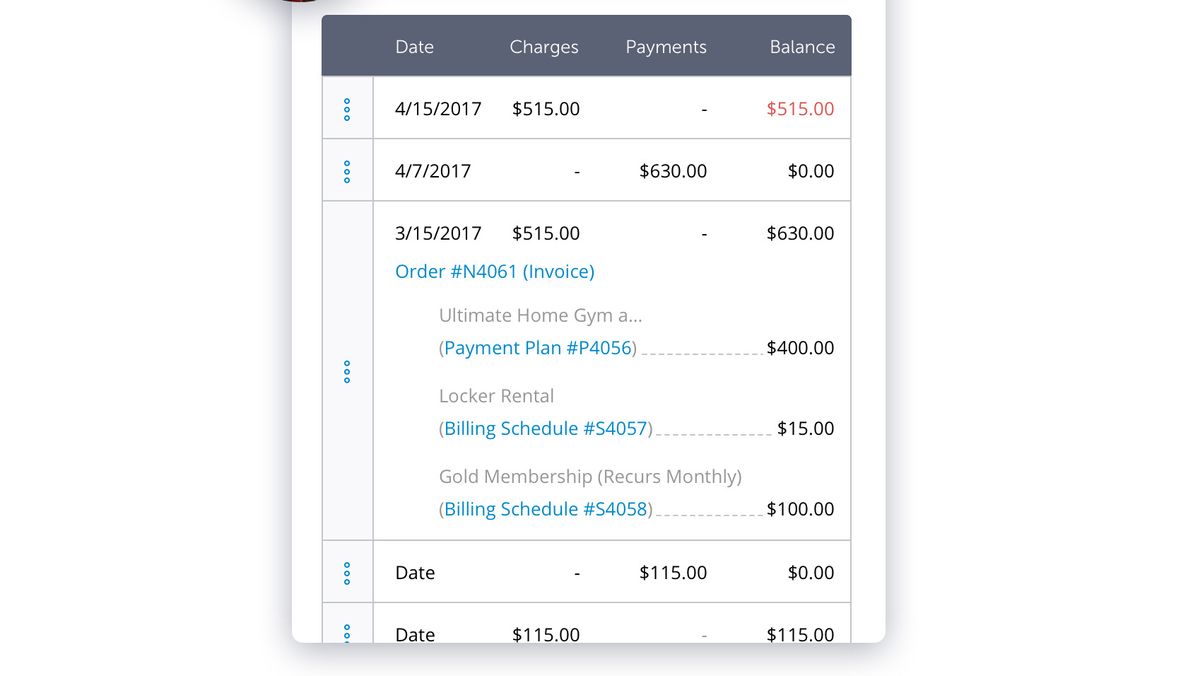Sort table by the Date column header
This screenshot has height=676, width=1200.
[414, 46]
